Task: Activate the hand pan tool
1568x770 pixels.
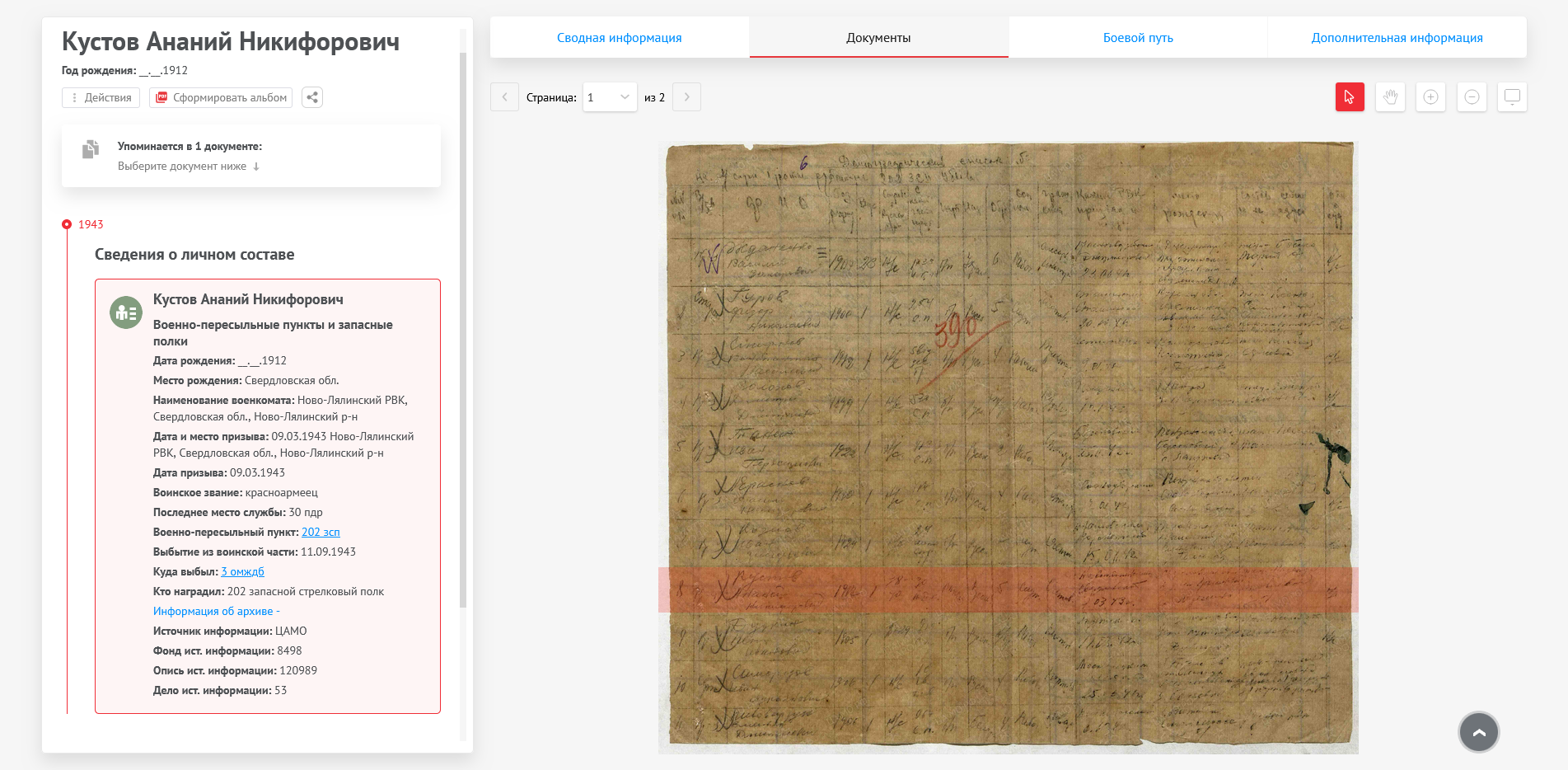Action: (x=1390, y=97)
